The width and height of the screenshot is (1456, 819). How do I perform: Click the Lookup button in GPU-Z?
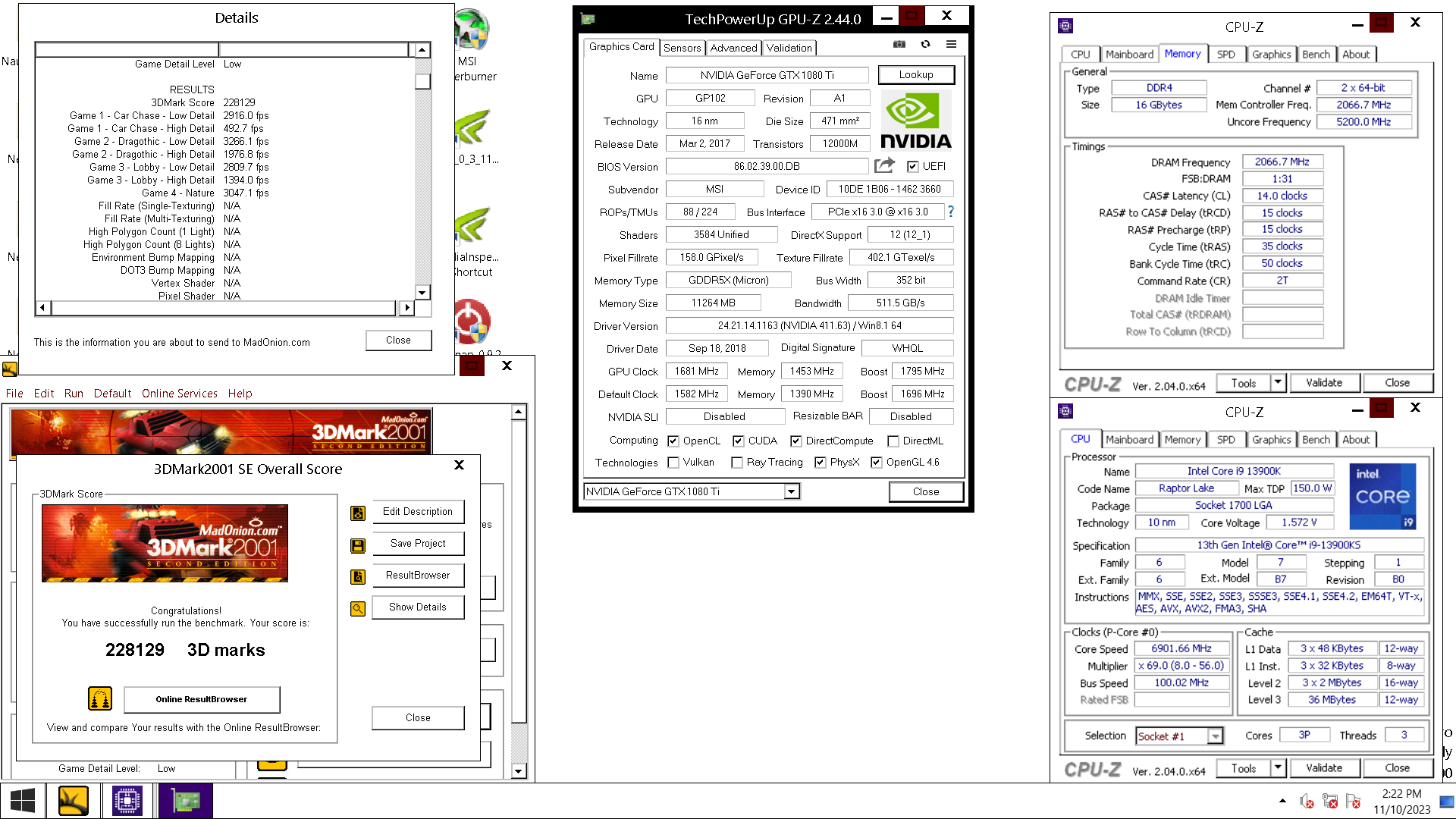click(x=916, y=74)
